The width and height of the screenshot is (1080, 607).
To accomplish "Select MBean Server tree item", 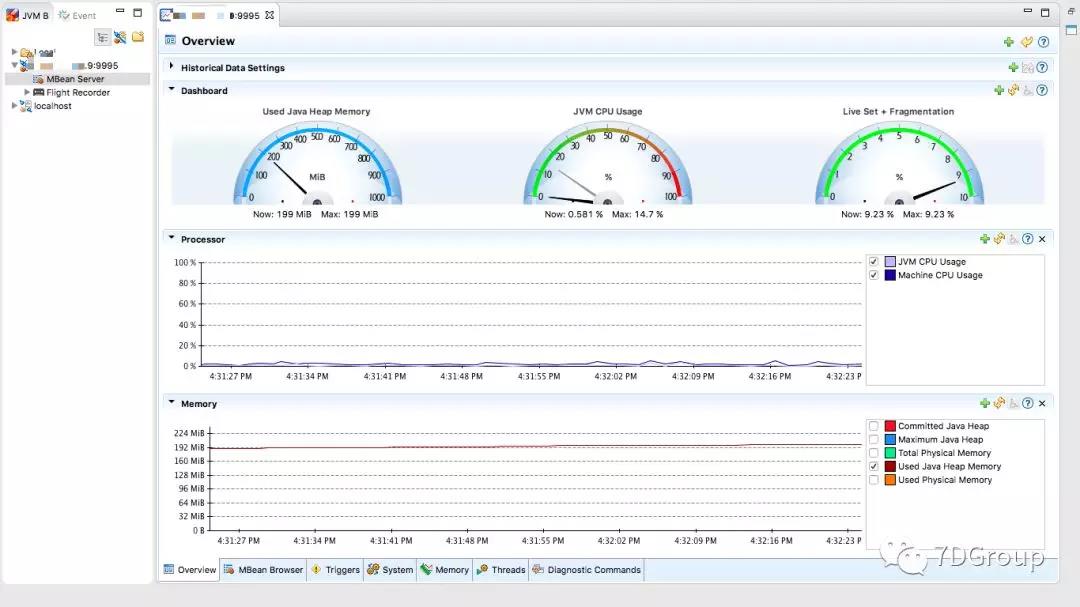I will coord(75,79).
